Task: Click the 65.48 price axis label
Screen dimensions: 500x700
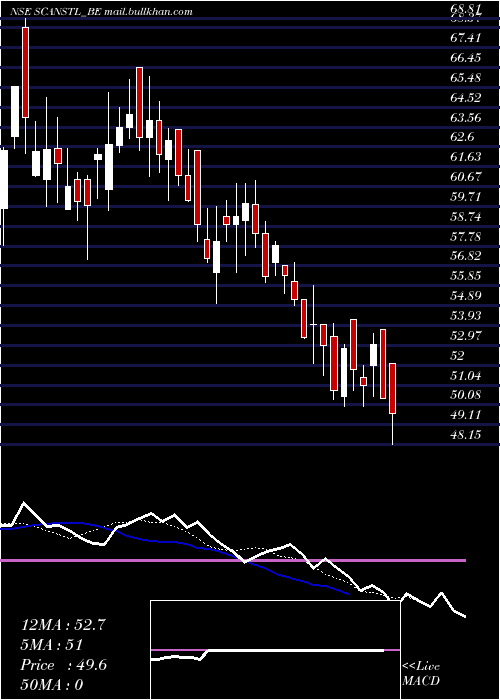Action: pyautogui.click(x=466, y=78)
